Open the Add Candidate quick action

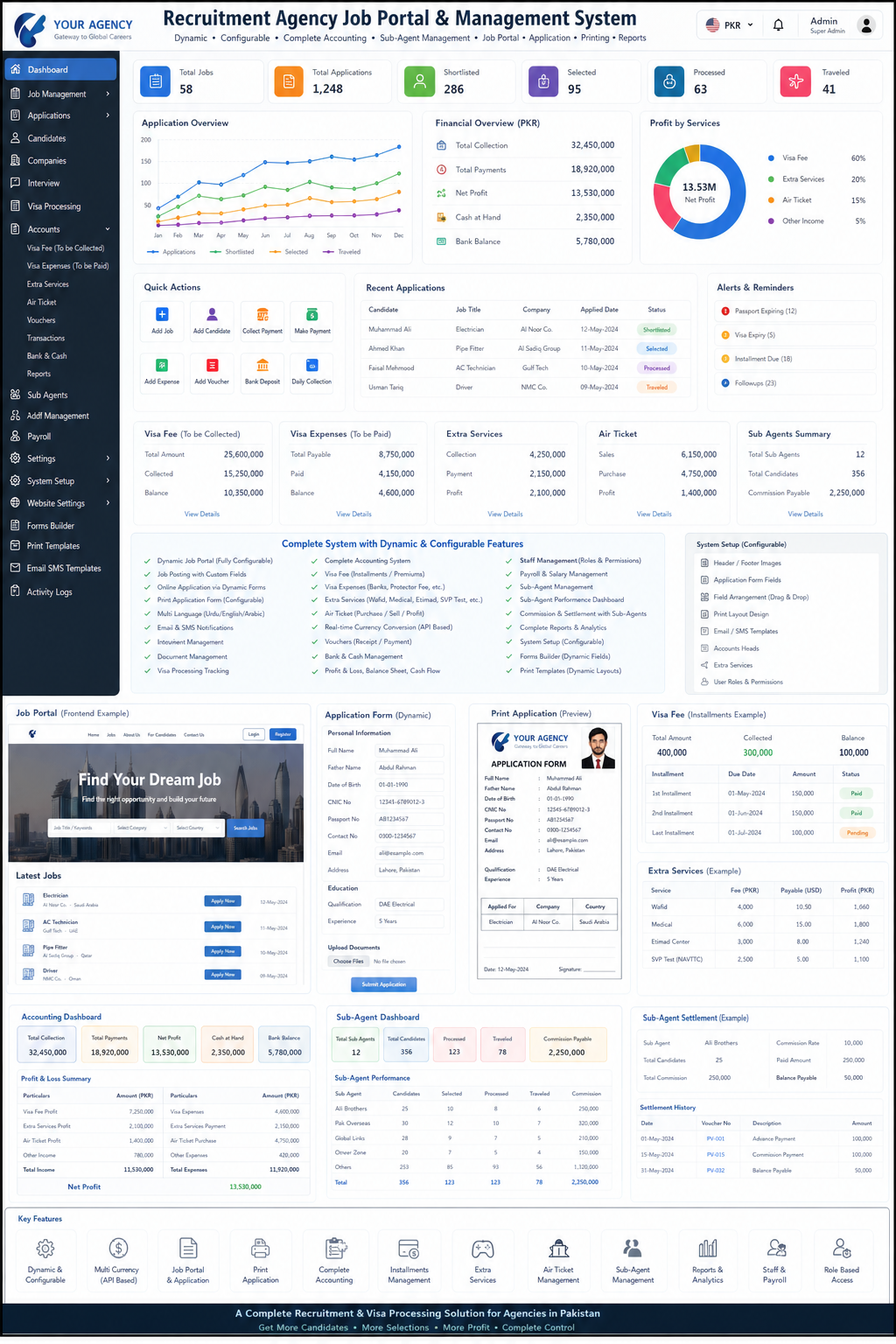coord(212,315)
